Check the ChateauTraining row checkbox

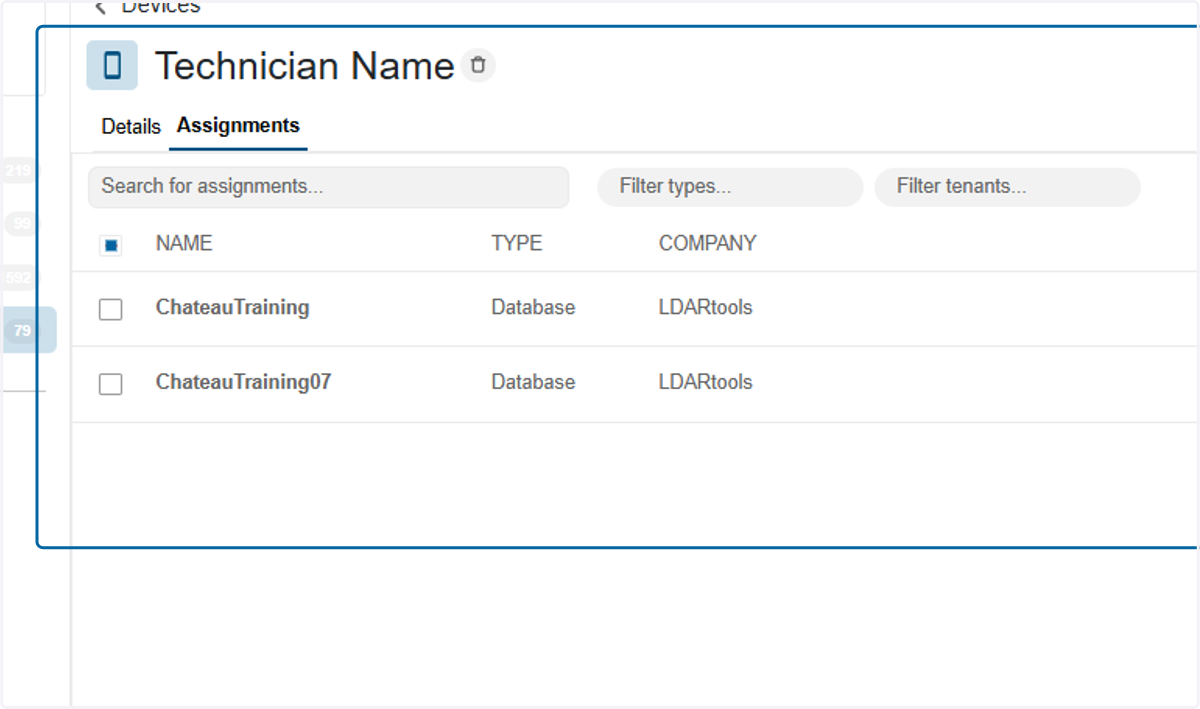(x=111, y=309)
